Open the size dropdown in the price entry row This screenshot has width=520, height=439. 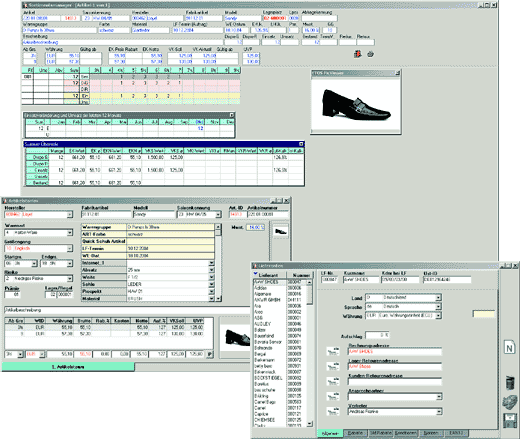click(20, 354)
